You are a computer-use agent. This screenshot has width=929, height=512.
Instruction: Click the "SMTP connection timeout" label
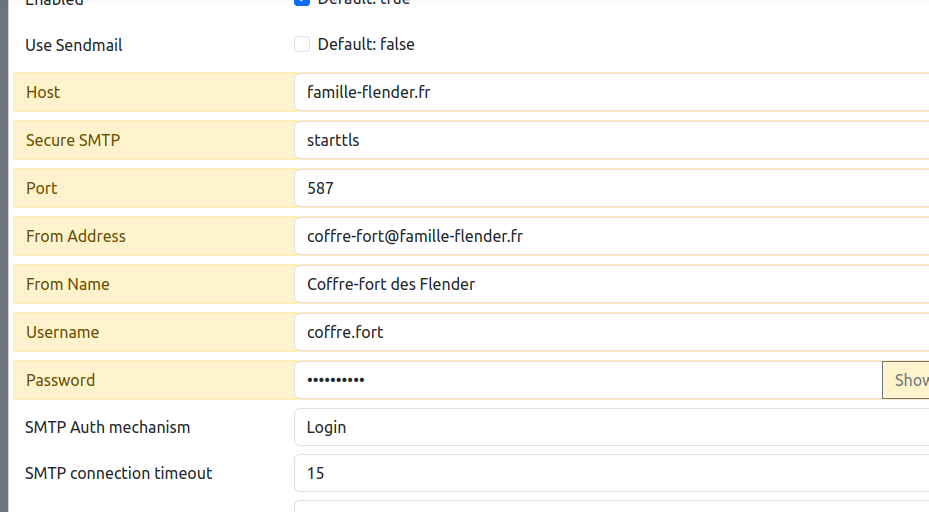tap(118, 473)
